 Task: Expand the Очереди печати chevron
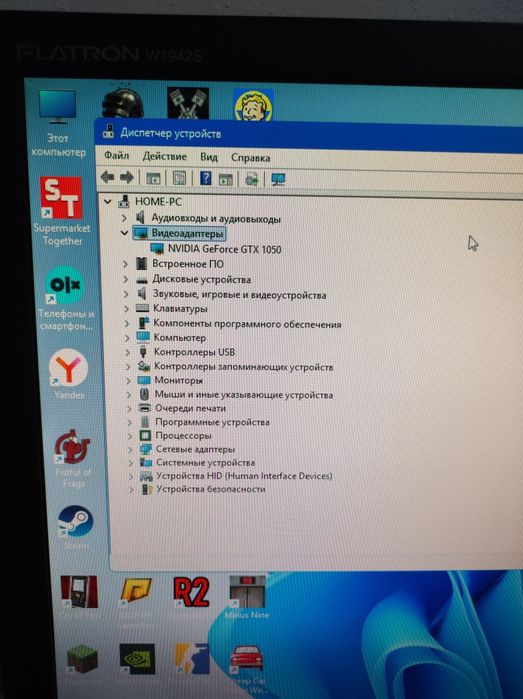point(129,408)
